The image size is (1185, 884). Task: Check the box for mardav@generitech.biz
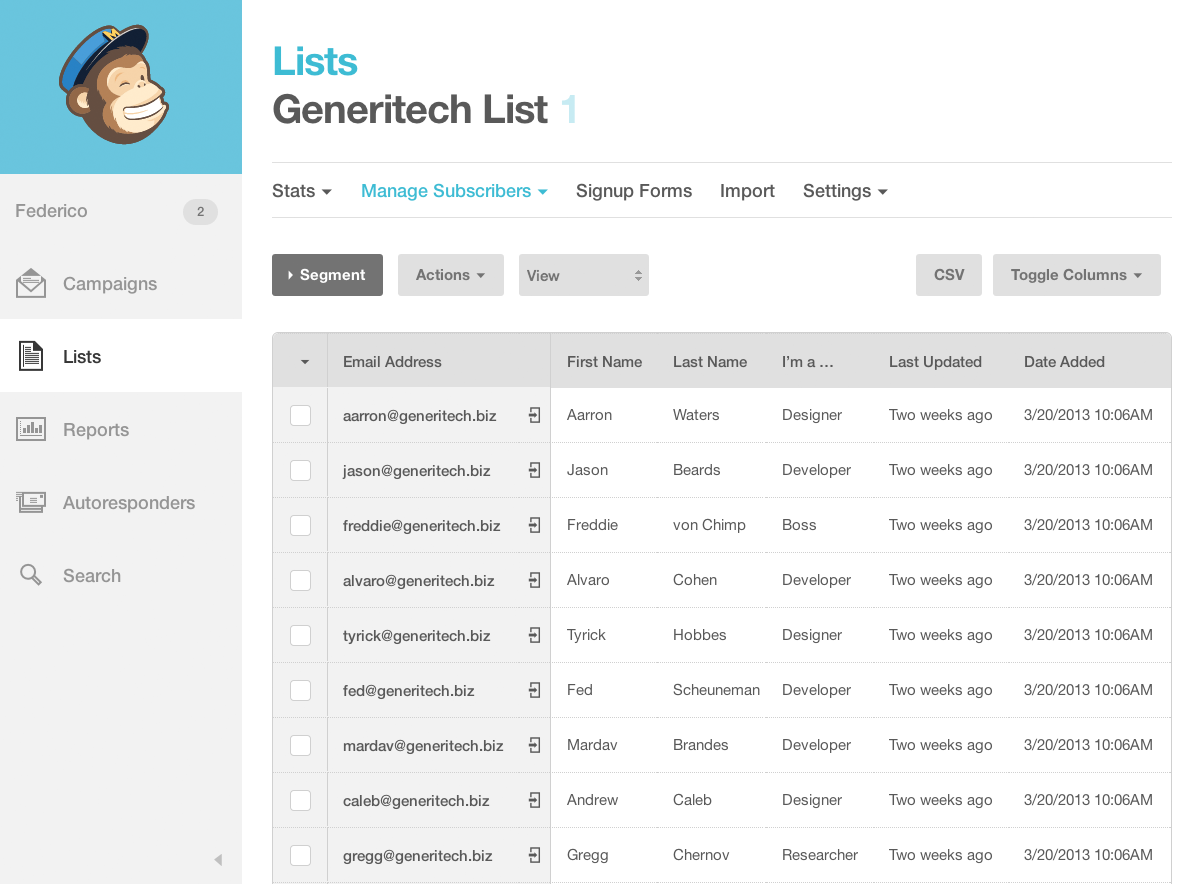[x=301, y=745]
